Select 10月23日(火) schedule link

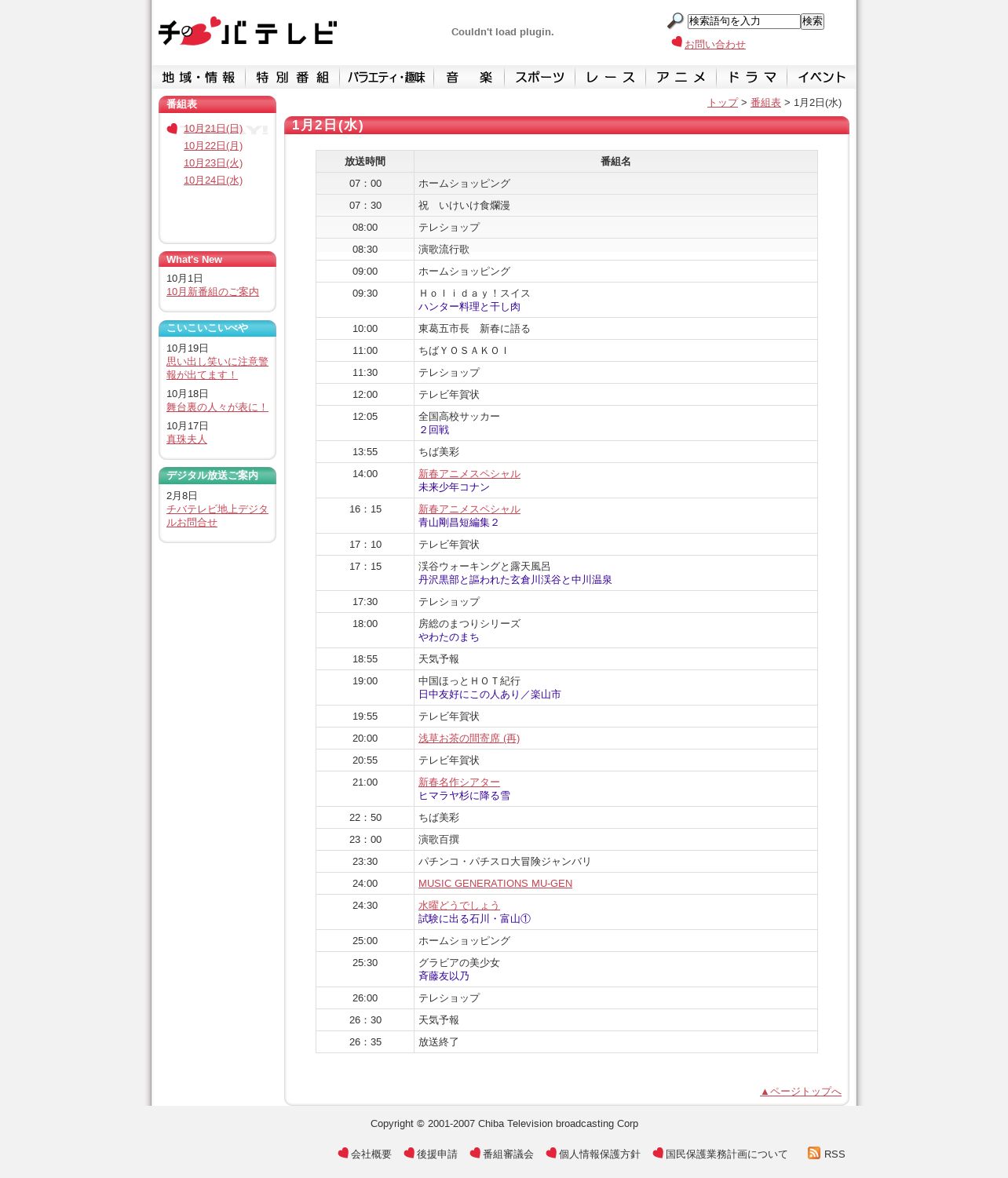click(x=213, y=163)
